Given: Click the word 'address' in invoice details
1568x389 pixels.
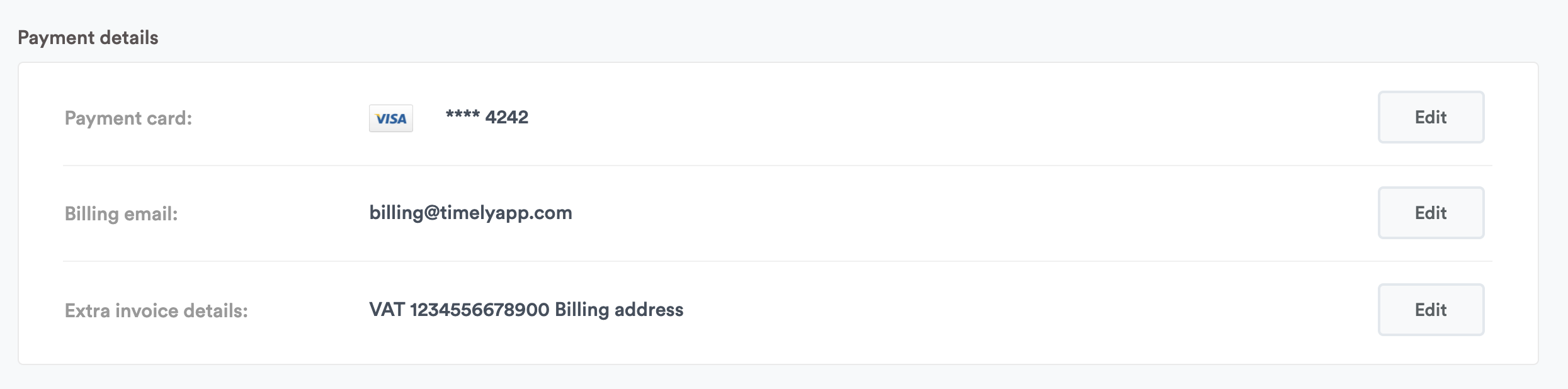Looking at the screenshot, I should point(649,310).
